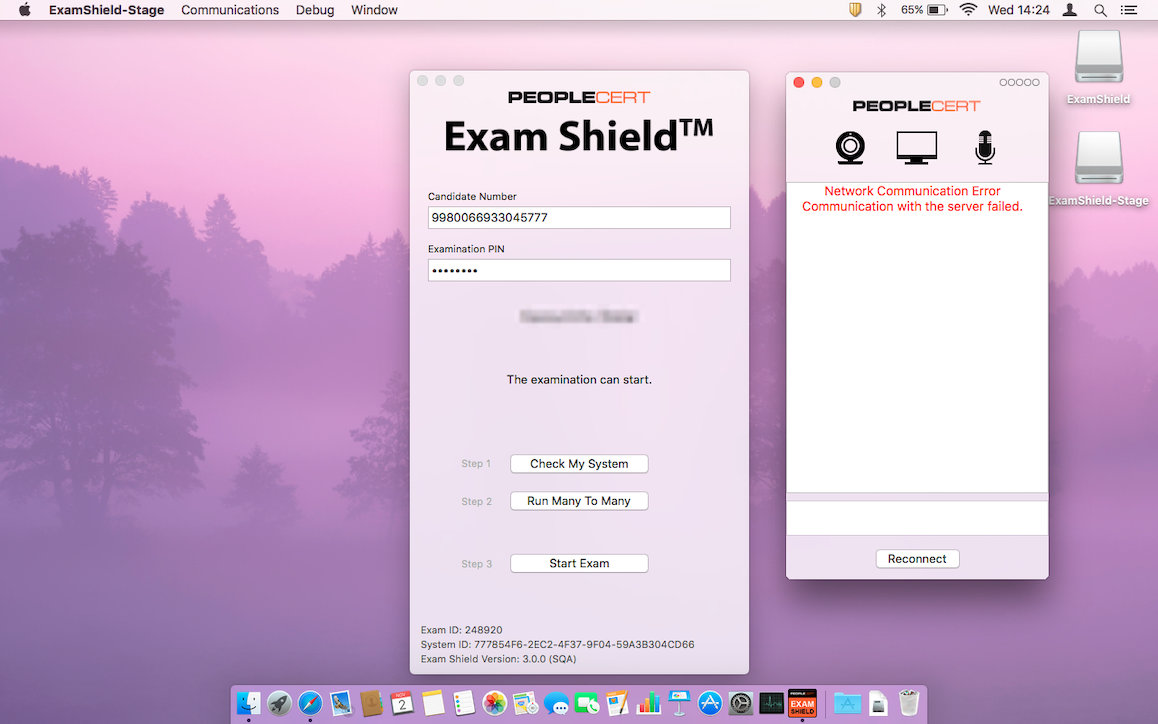The image size is (1158, 724).
Task: Open the Debug menu
Action: click(x=315, y=10)
